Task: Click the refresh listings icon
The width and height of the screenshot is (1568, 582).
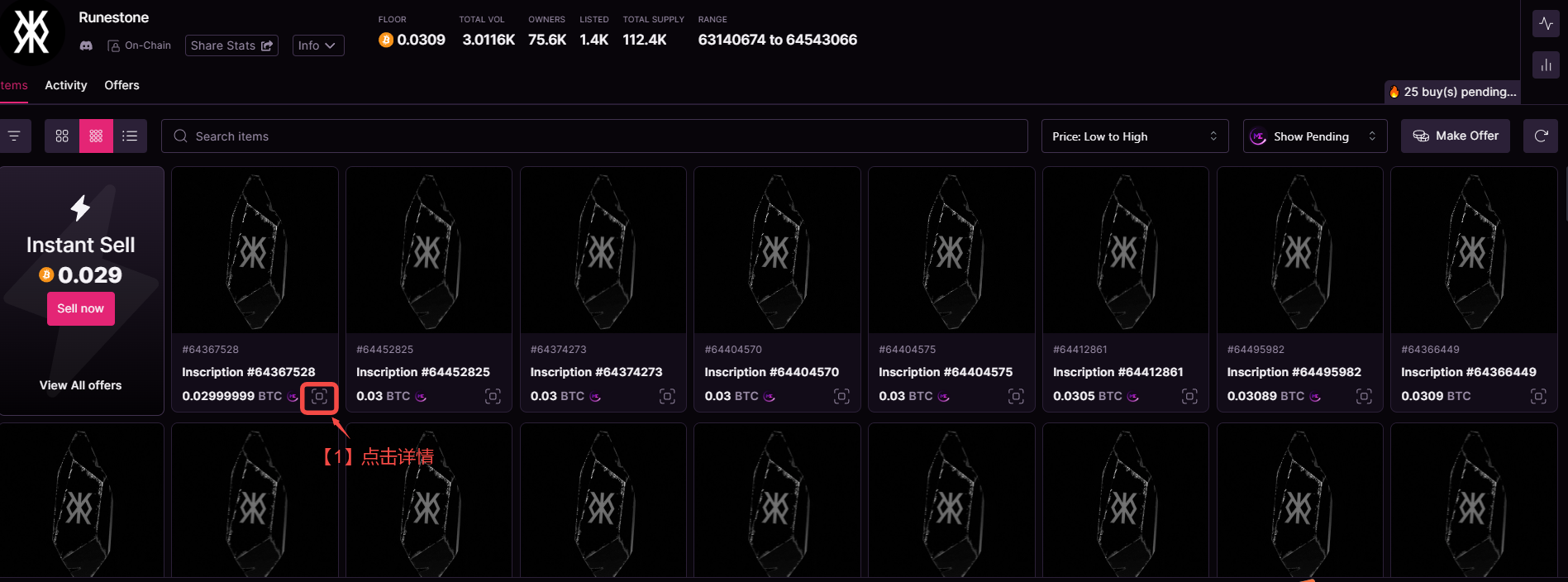Action: click(x=1541, y=136)
